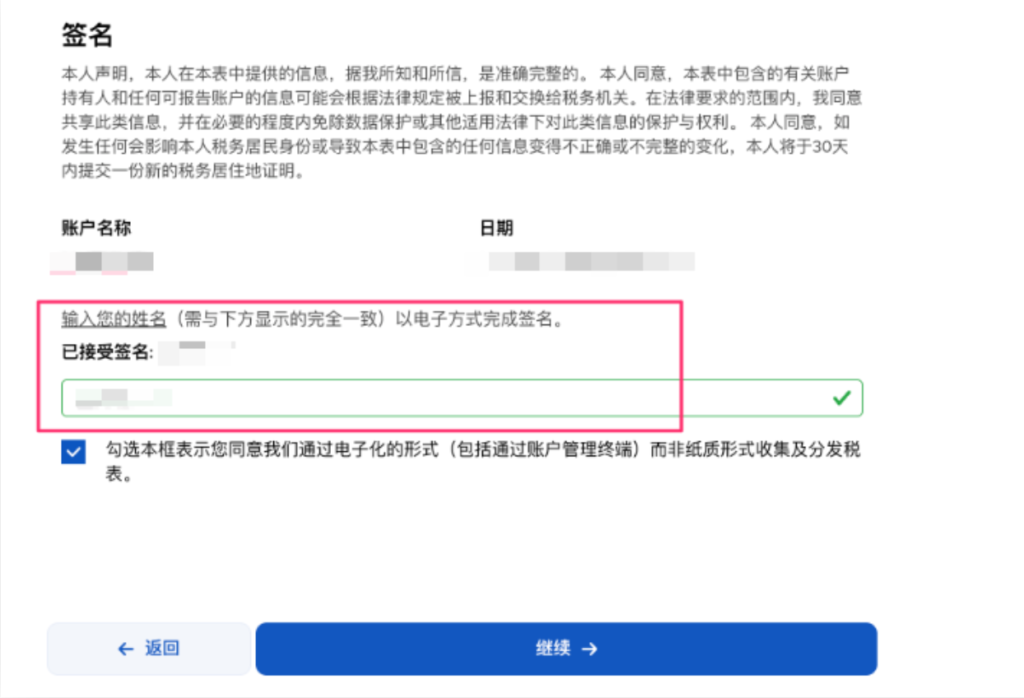The image size is (1024, 698).
Task: Click the 已接受签名 label
Action: point(107,352)
